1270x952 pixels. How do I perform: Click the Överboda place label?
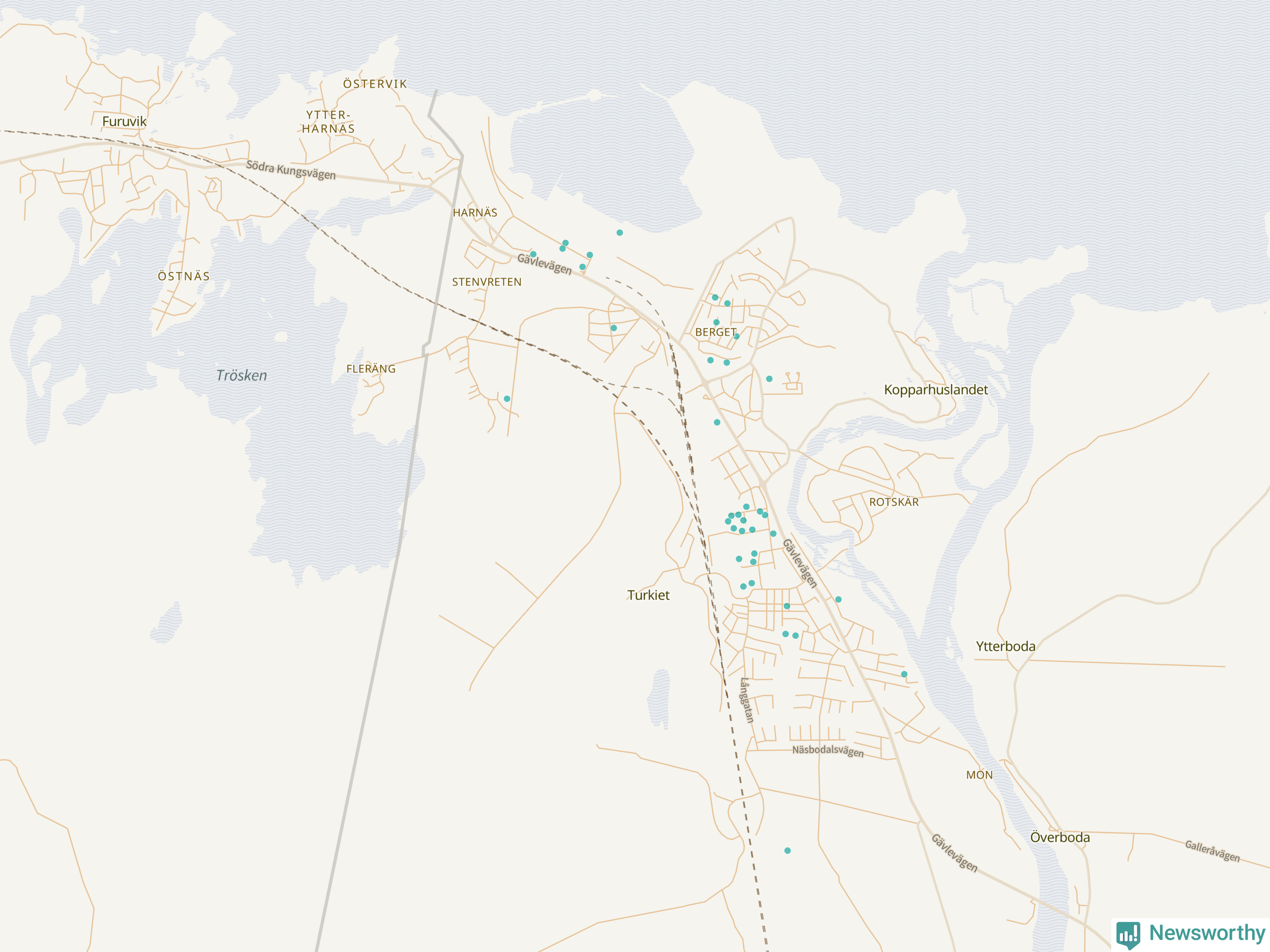1060,837
